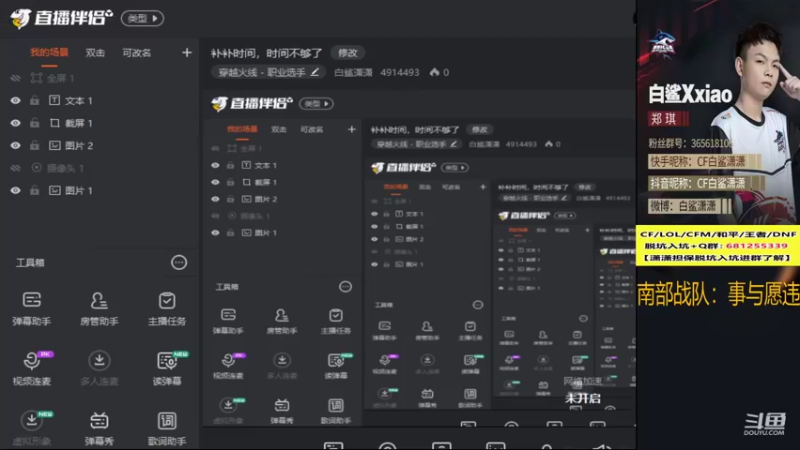This screenshot has width=800, height=450.
Task: Open 弹幕助手 in the largest nested preview
Action: (228, 320)
